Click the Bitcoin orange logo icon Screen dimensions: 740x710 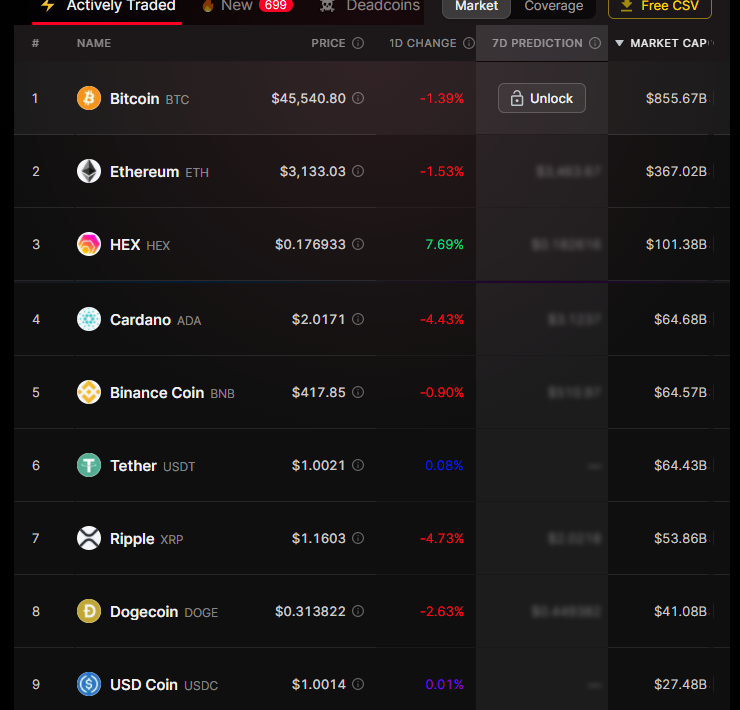tap(89, 98)
